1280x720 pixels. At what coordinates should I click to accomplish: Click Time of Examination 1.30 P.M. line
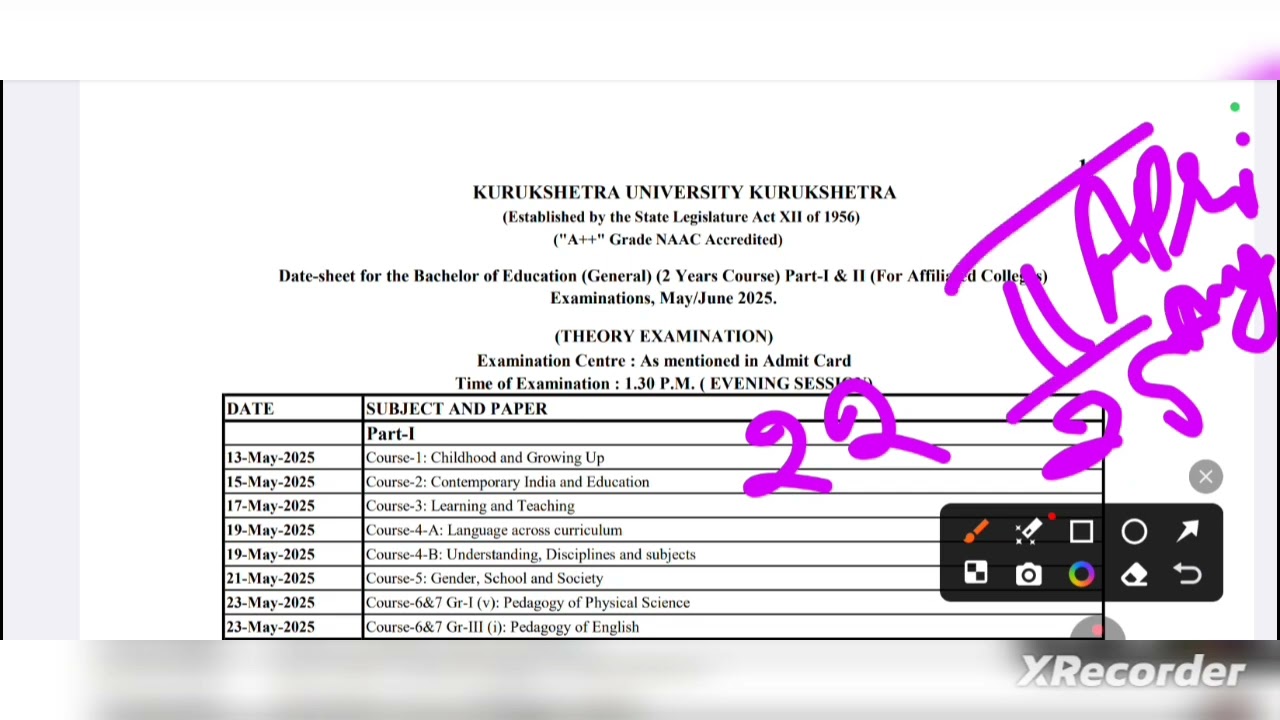coord(663,384)
